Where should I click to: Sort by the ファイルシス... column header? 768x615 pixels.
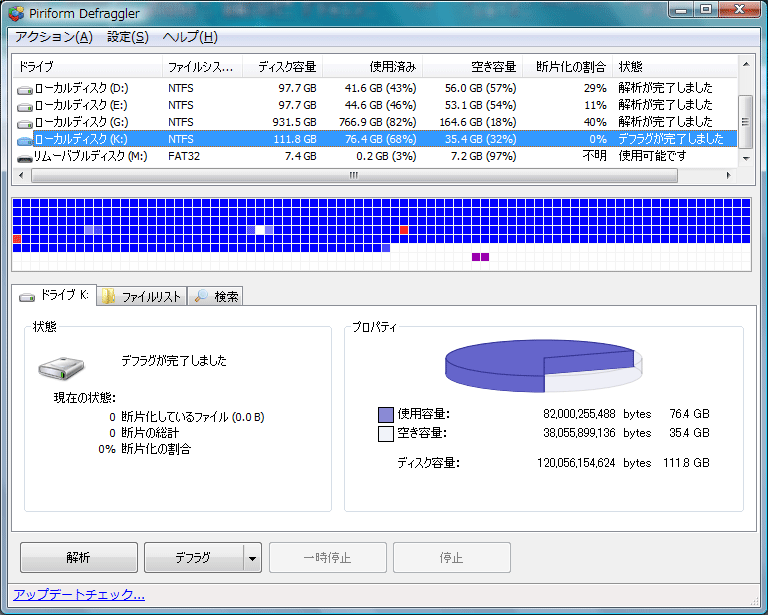pyautogui.click(x=202, y=67)
